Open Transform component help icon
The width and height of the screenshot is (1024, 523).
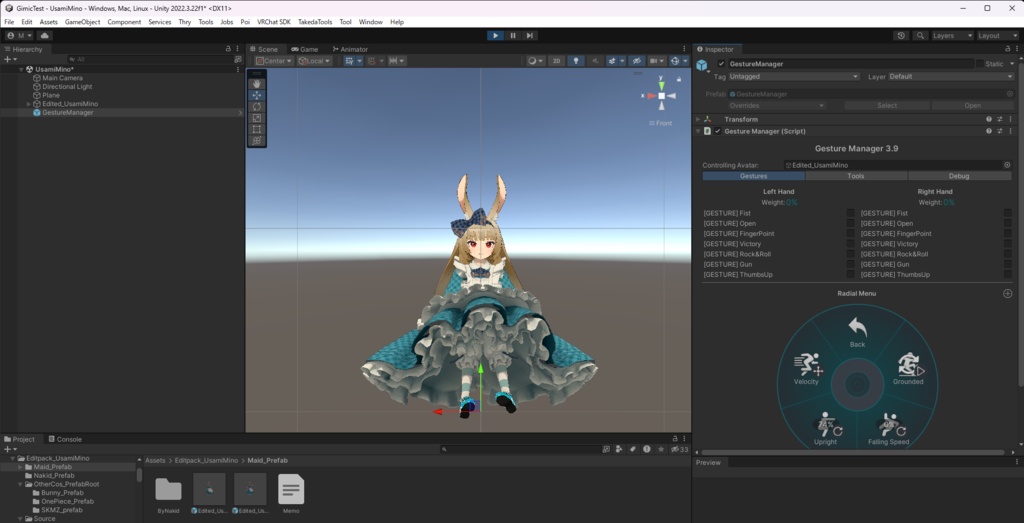point(989,119)
